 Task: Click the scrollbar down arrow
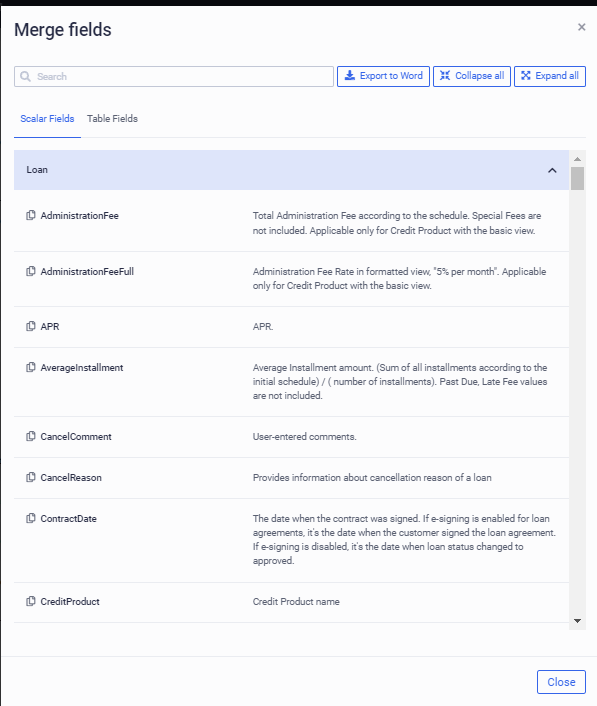click(577, 621)
